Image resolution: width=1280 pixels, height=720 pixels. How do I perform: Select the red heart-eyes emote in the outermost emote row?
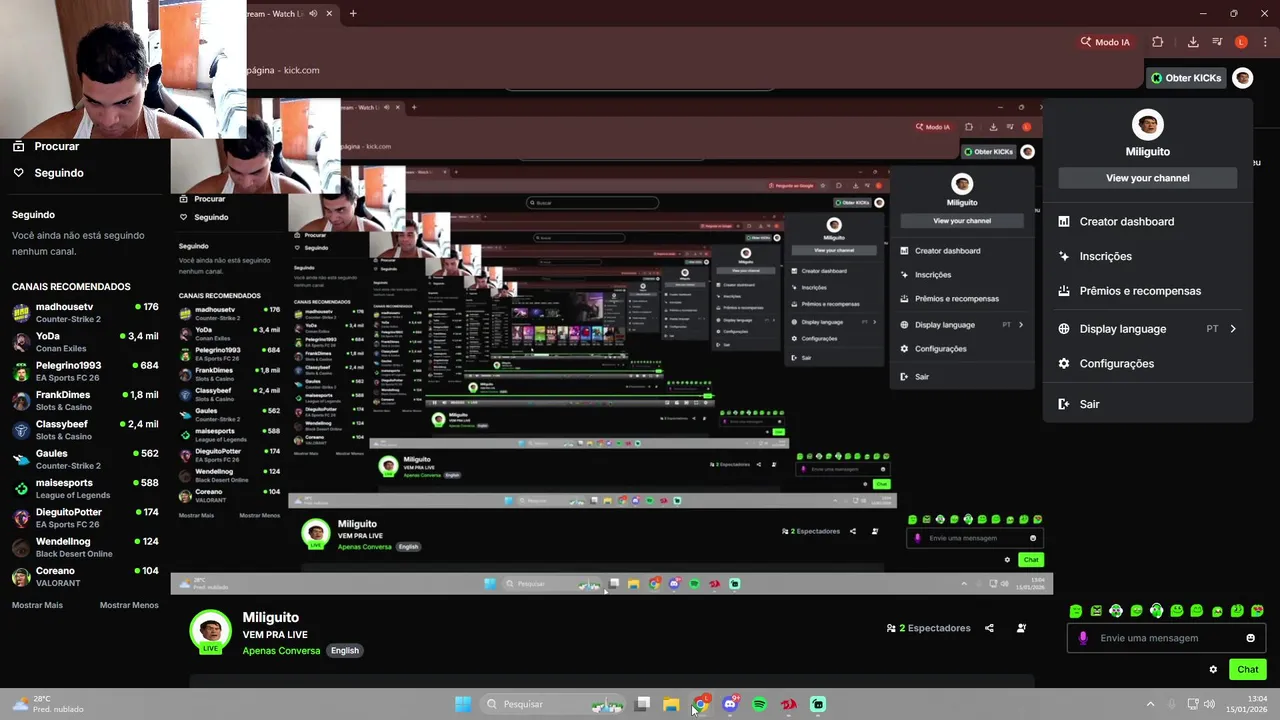click(x=1257, y=611)
